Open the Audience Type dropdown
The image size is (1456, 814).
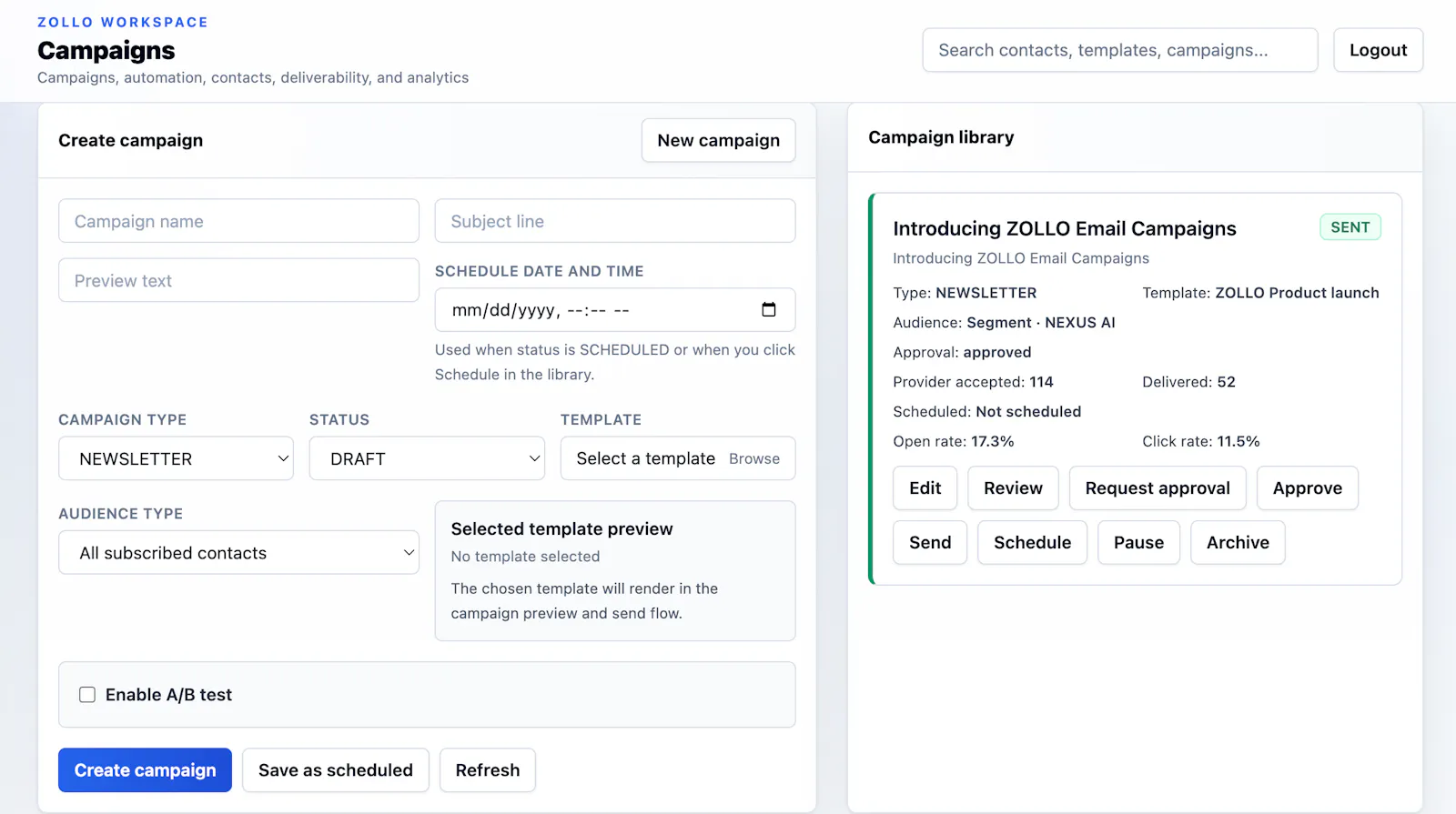238,553
